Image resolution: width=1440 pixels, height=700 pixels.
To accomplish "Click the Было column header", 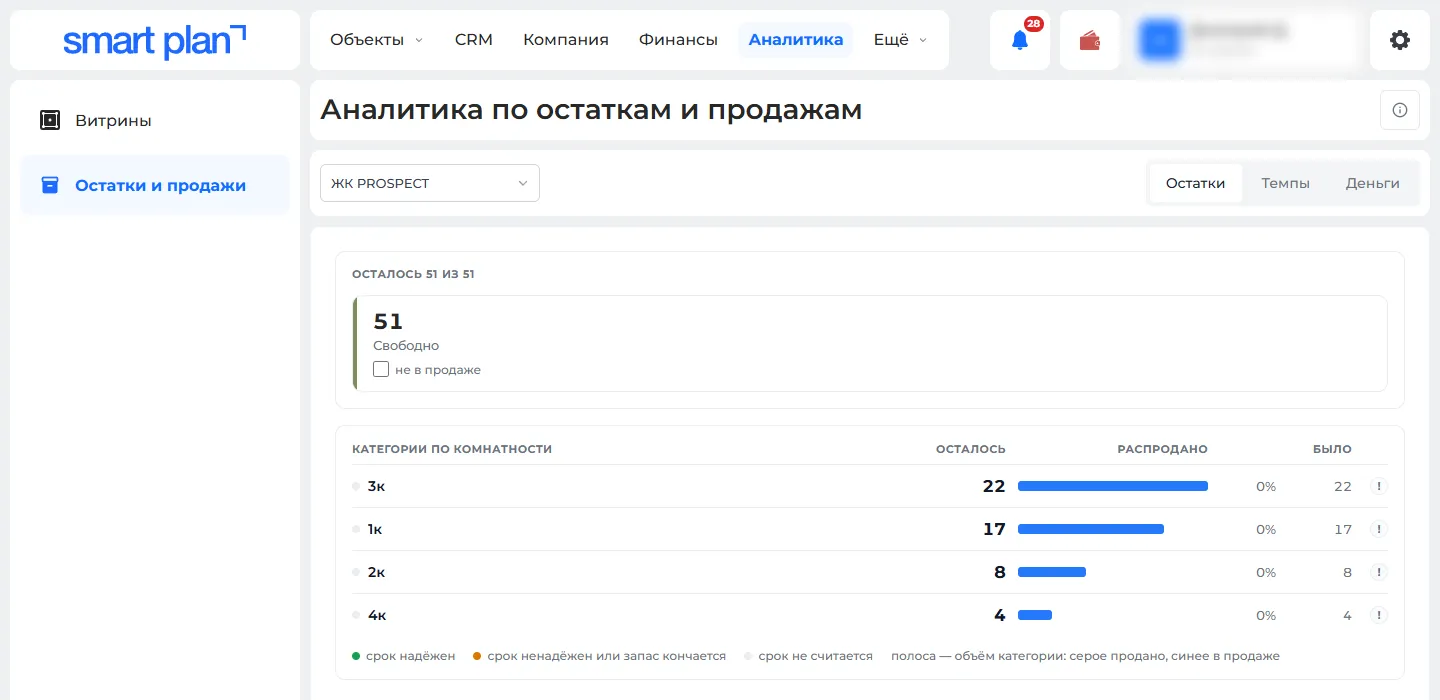I will pos(1332,449).
